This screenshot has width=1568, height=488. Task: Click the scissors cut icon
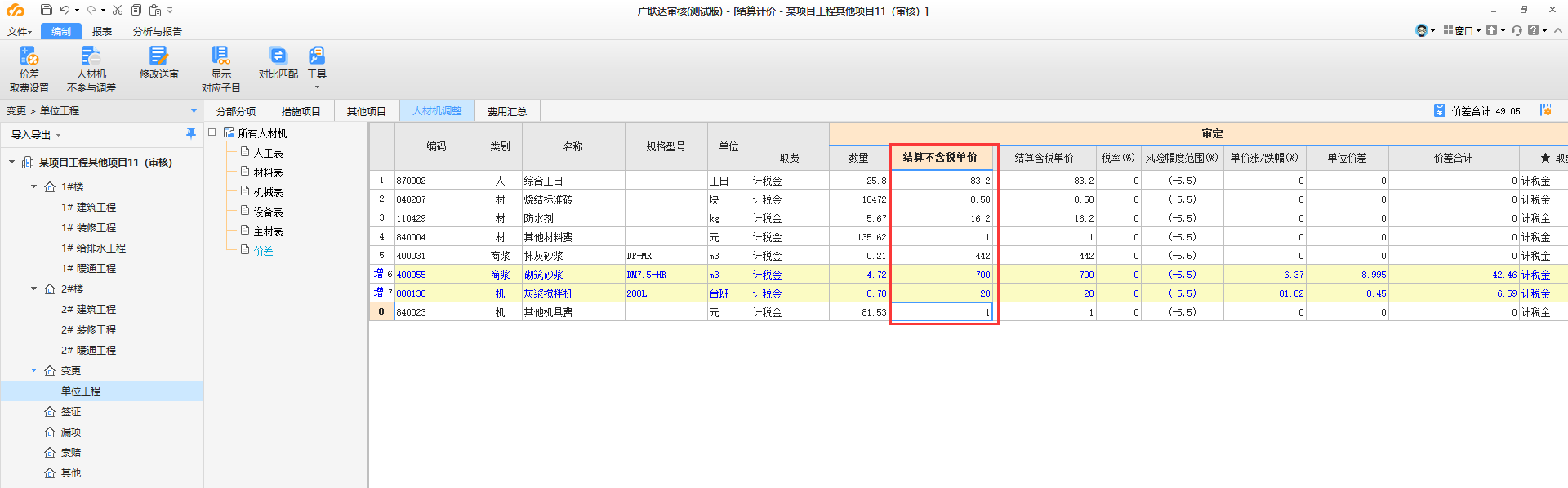(x=118, y=10)
